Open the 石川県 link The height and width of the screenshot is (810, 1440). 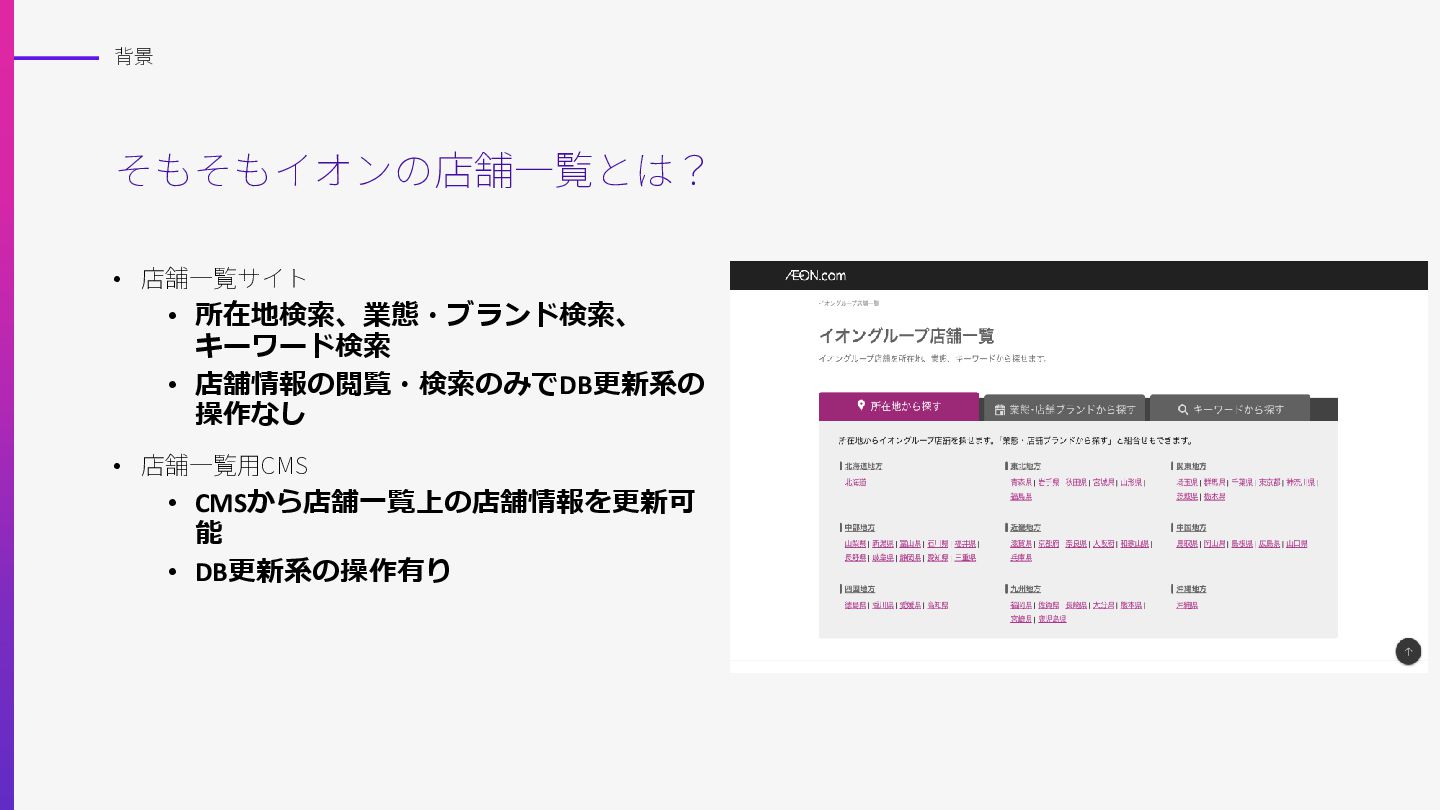pos(938,544)
